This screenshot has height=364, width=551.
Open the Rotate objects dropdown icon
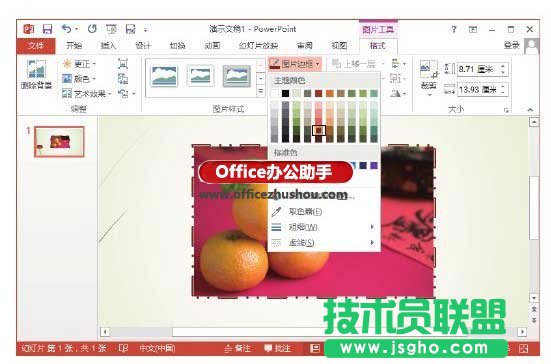pos(397,93)
